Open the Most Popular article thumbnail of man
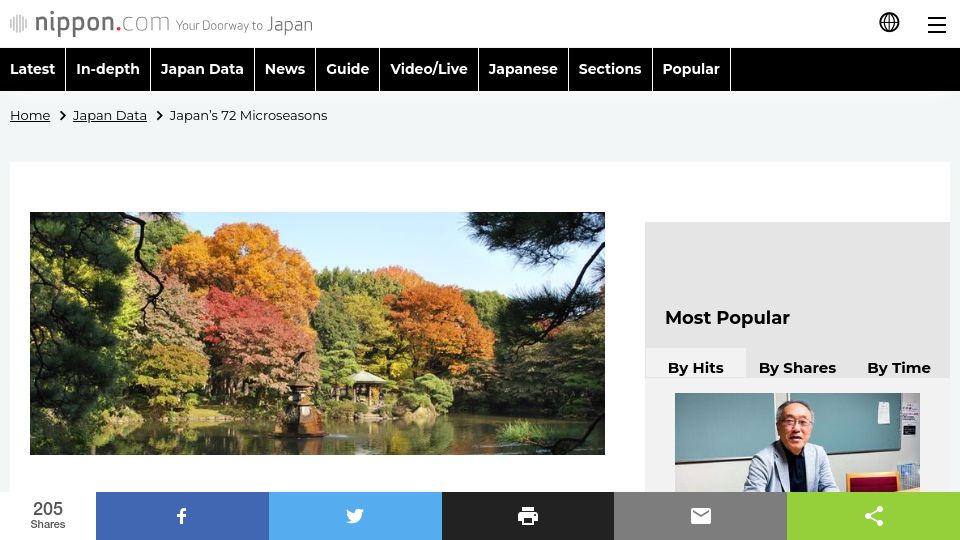Viewport: 960px width, 540px height. (x=797, y=442)
